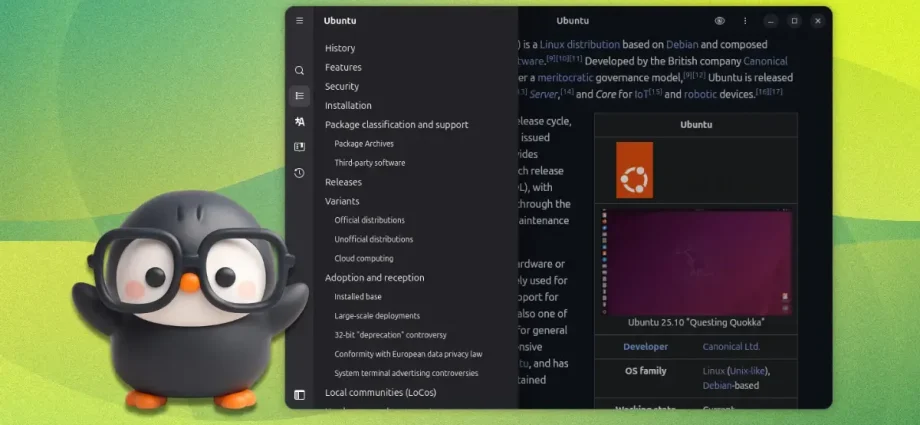Open the Linux link in OS family row
Image resolution: width=920 pixels, height=425 pixels.
click(713, 371)
